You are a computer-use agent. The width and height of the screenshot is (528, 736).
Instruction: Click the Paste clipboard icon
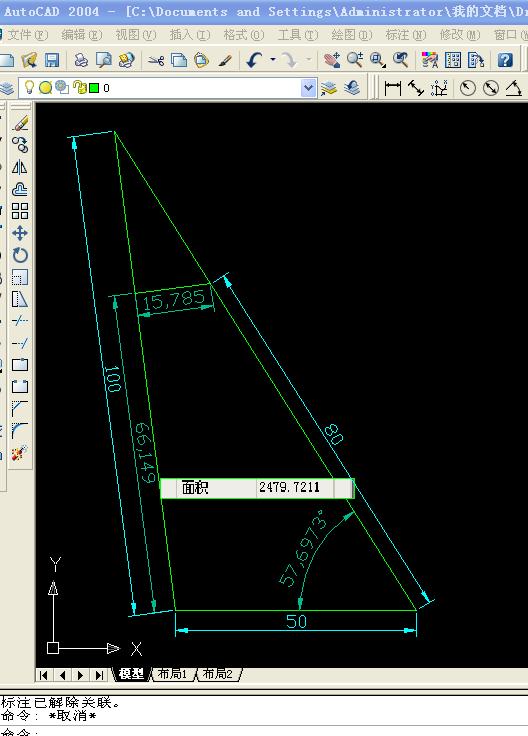click(x=201, y=60)
